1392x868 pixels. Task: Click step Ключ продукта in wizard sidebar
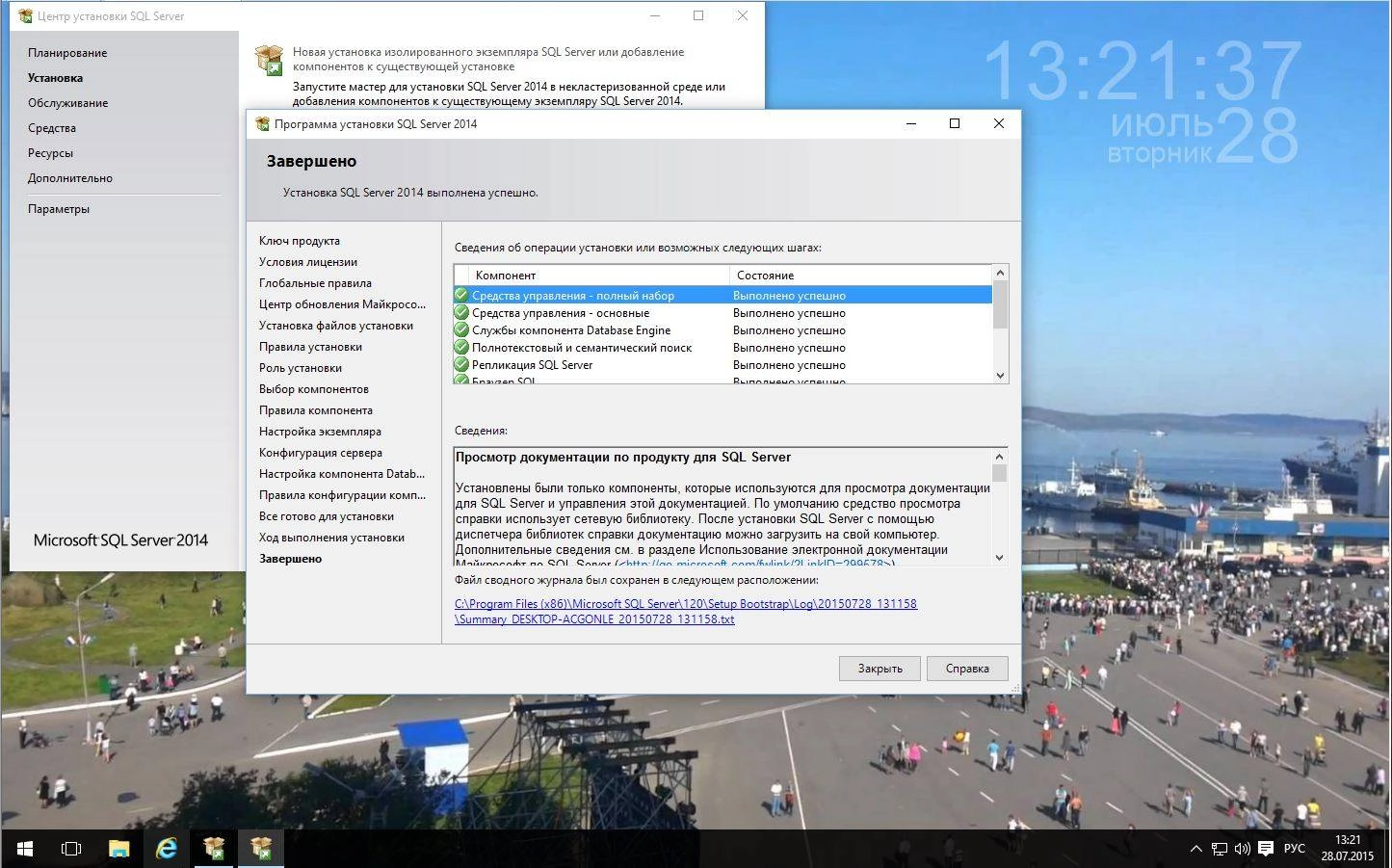tap(300, 241)
